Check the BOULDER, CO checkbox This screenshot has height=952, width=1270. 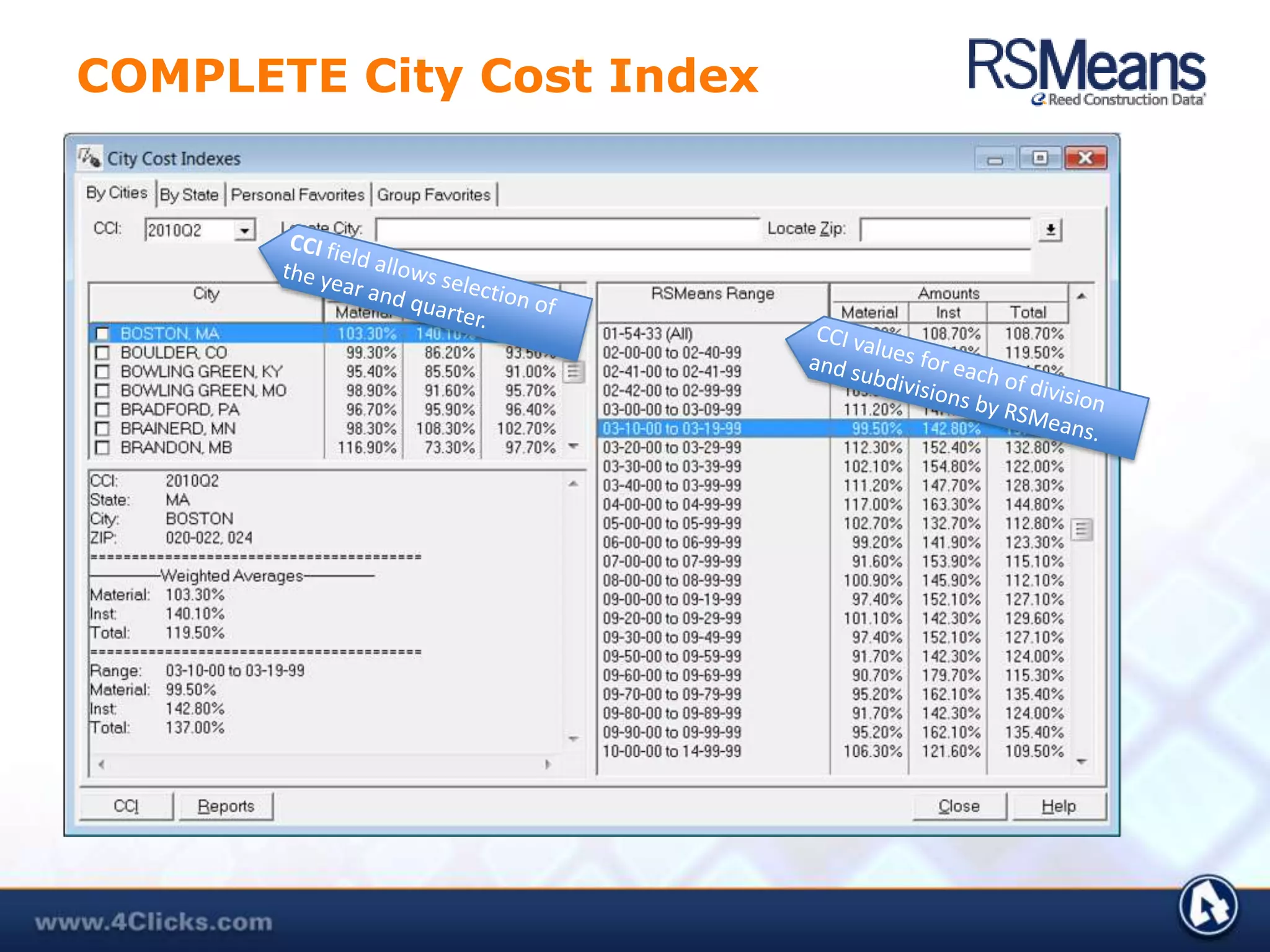102,353
